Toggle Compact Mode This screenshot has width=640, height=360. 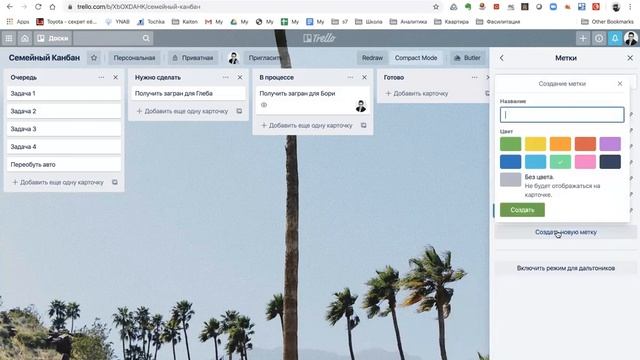click(416, 58)
